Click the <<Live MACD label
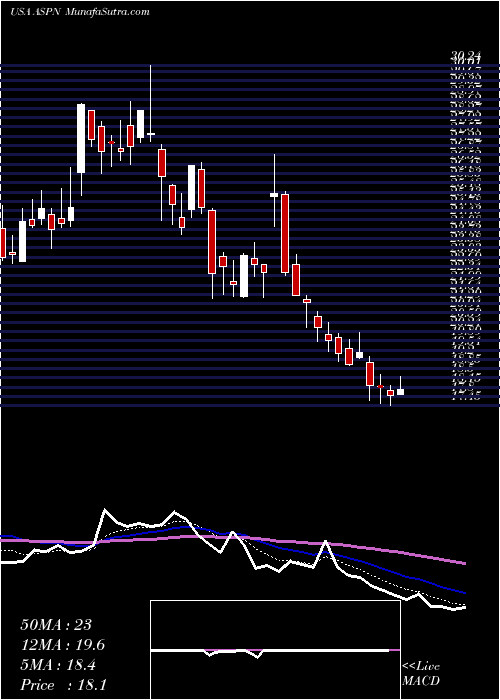Image resolution: width=500 pixels, height=700 pixels. pos(421,674)
